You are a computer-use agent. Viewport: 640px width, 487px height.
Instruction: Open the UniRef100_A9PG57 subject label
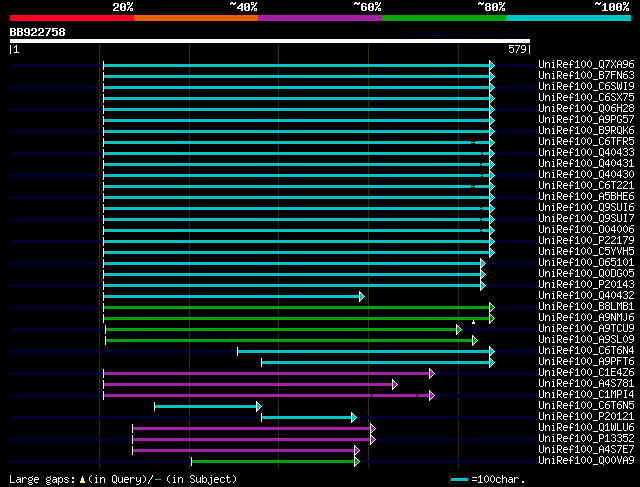pos(587,119)
